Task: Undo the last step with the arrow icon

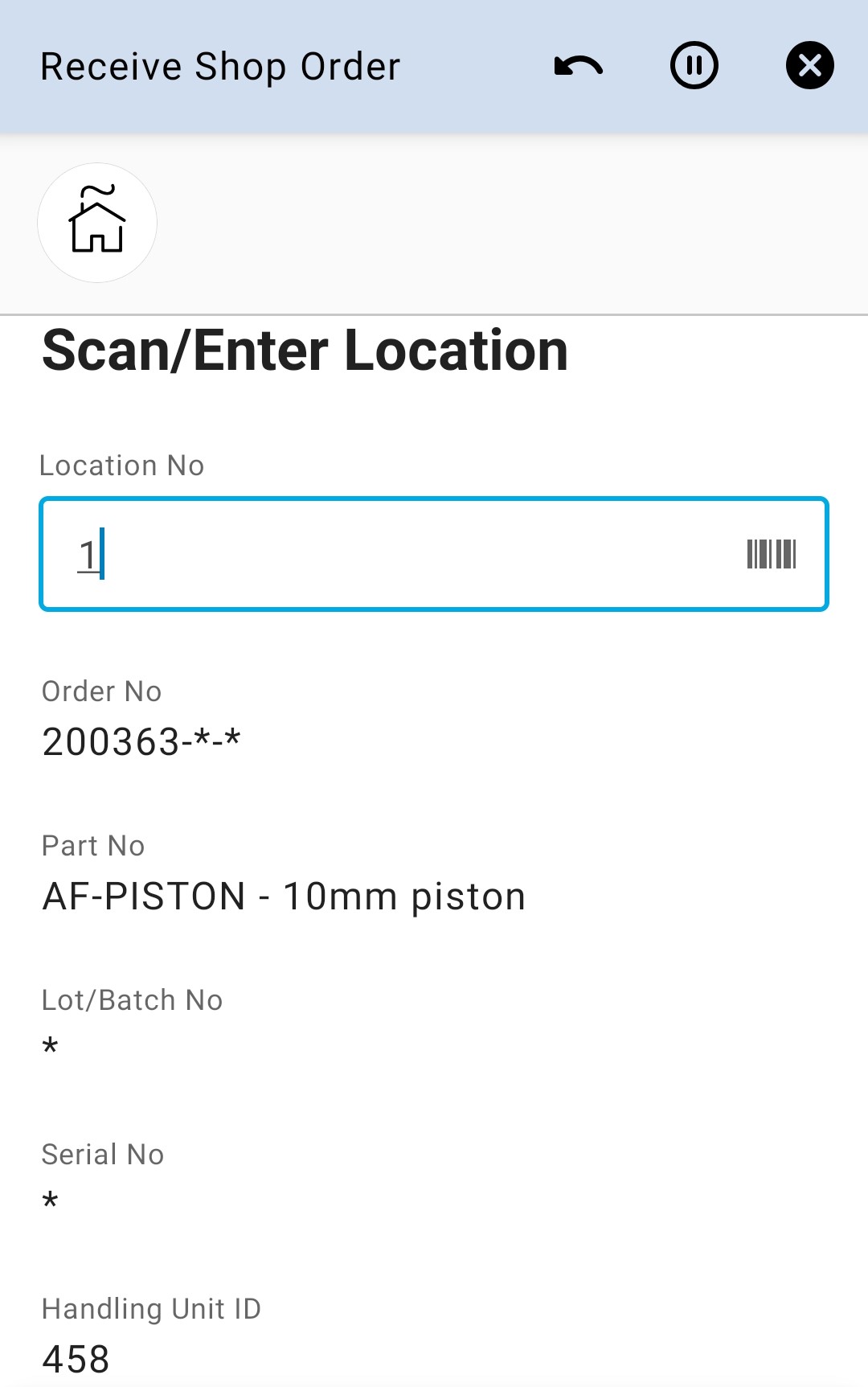Action: [578, 66]
